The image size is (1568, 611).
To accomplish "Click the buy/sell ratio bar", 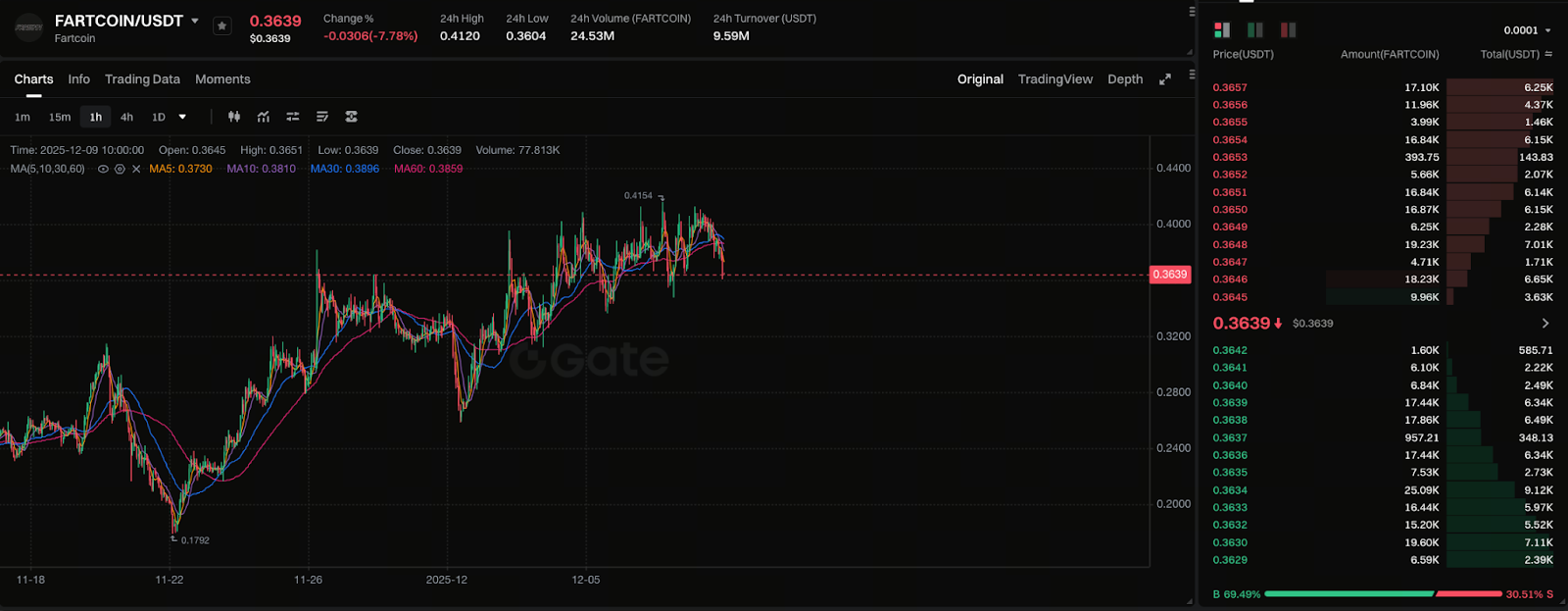I will tap(1383, 594).
